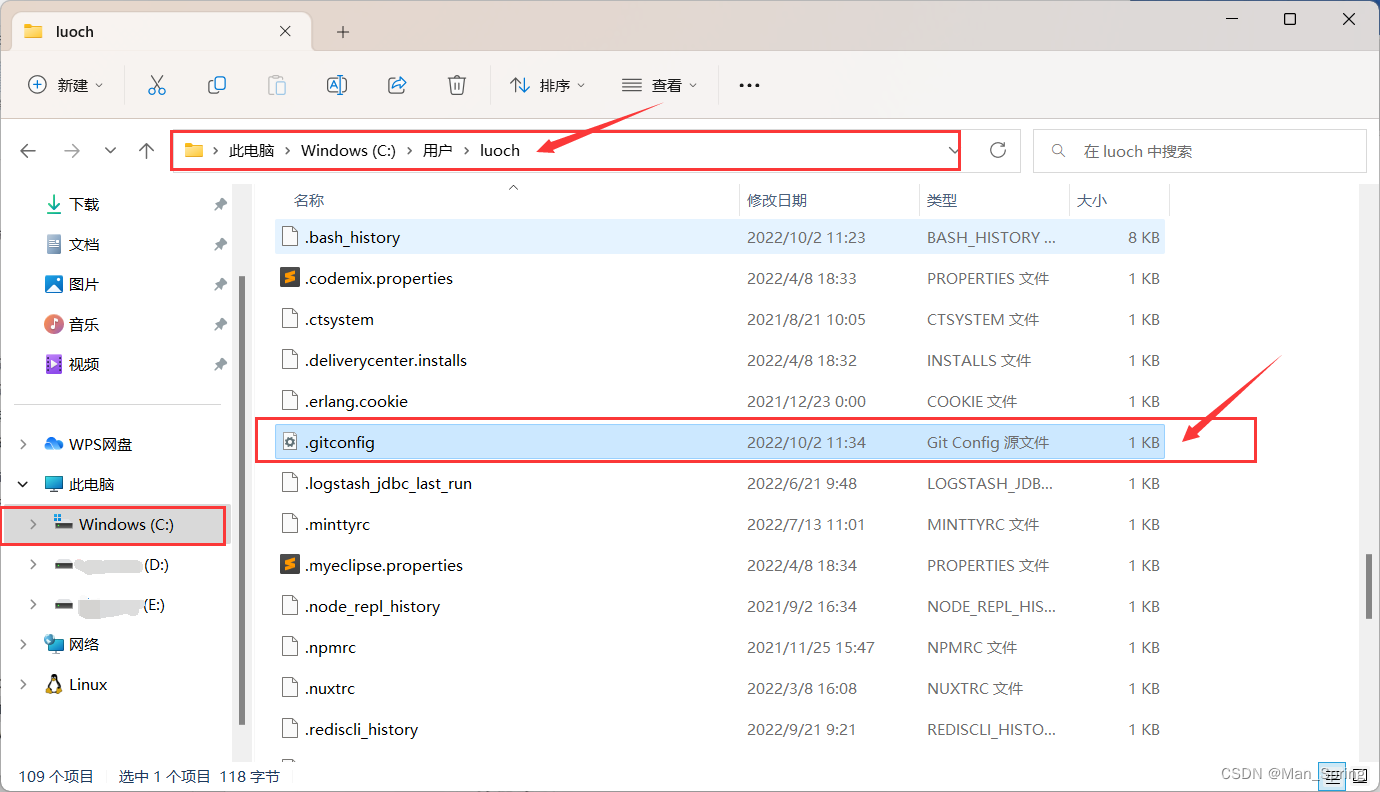Close the luoch tab
Screen dimensions: 1380x792
pos(285,31)
